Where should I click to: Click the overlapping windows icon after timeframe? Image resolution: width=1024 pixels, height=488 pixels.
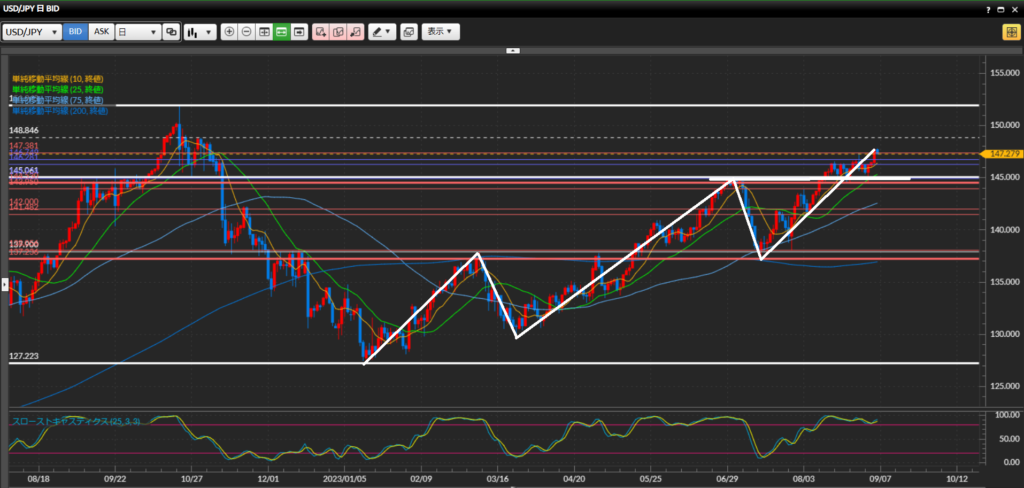[171, 32]
